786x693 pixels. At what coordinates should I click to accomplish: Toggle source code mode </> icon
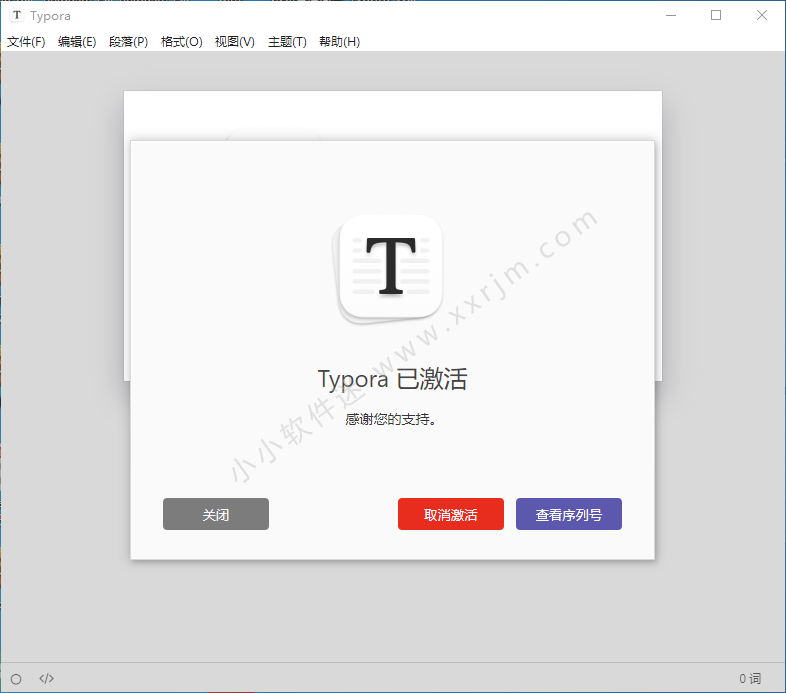click(47, 678)
